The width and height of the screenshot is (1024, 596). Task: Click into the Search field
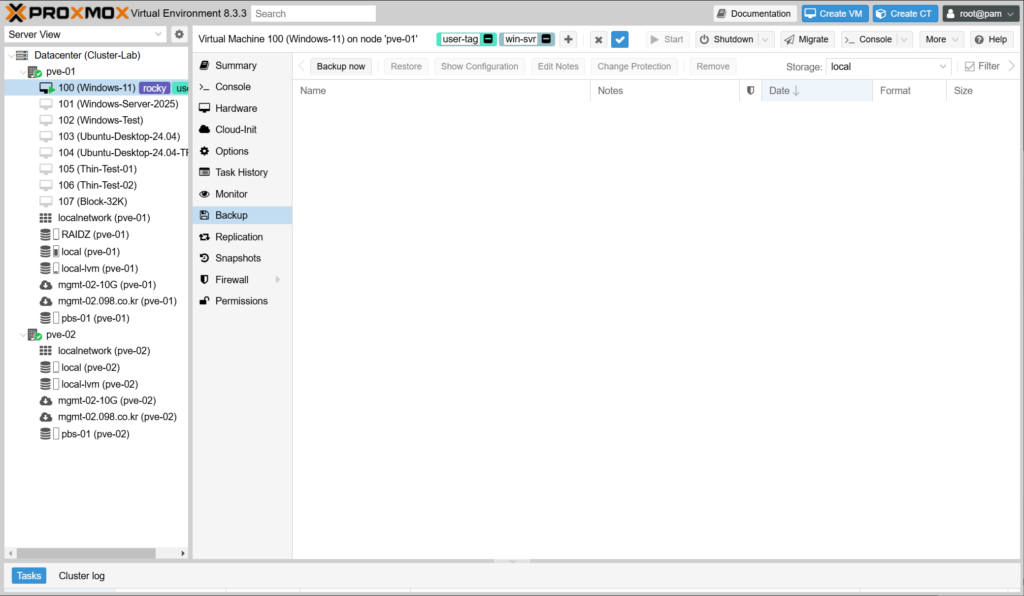tap(313, 14)
